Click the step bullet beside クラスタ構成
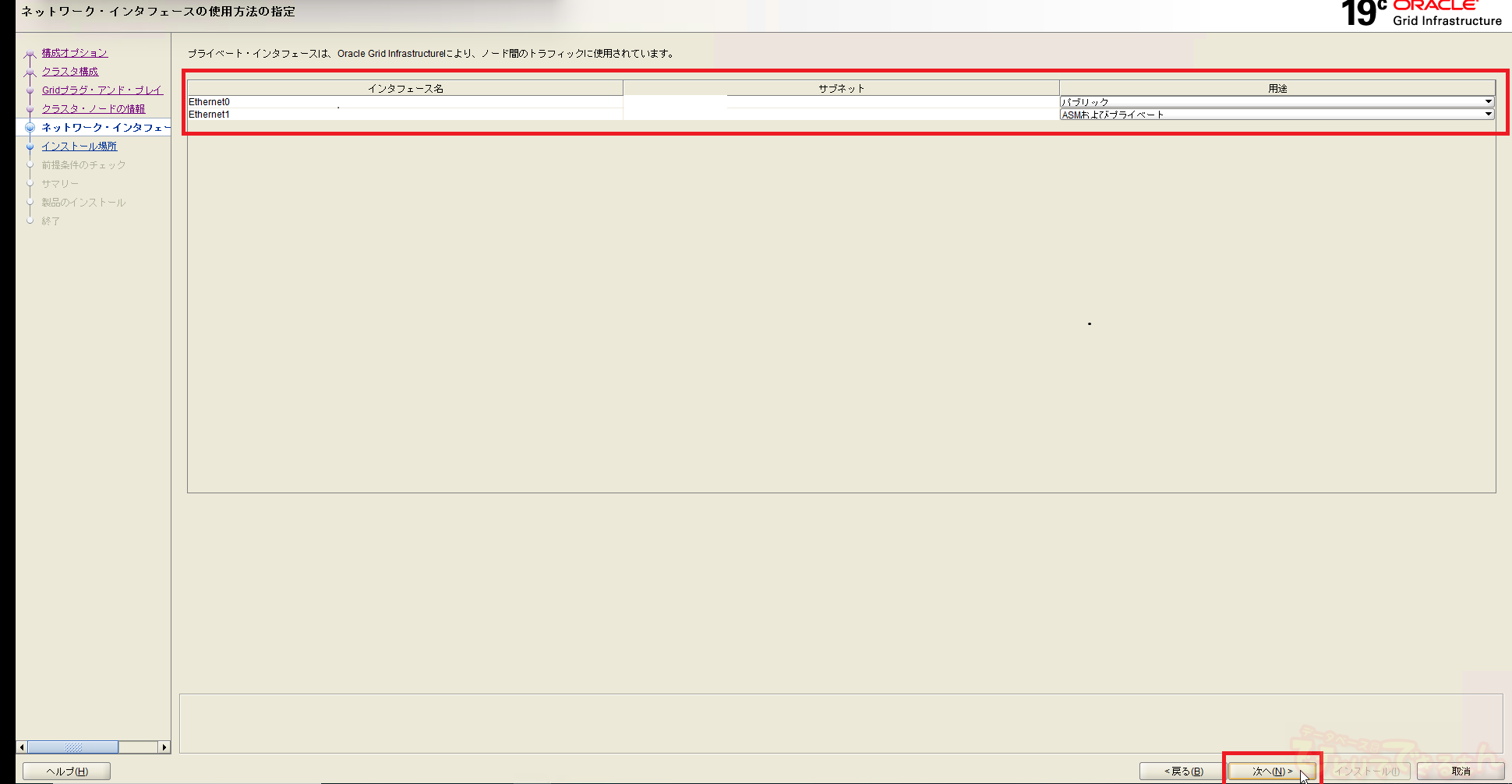The image size is (1512, 784). pyautogui.click(x=30, y=72)
